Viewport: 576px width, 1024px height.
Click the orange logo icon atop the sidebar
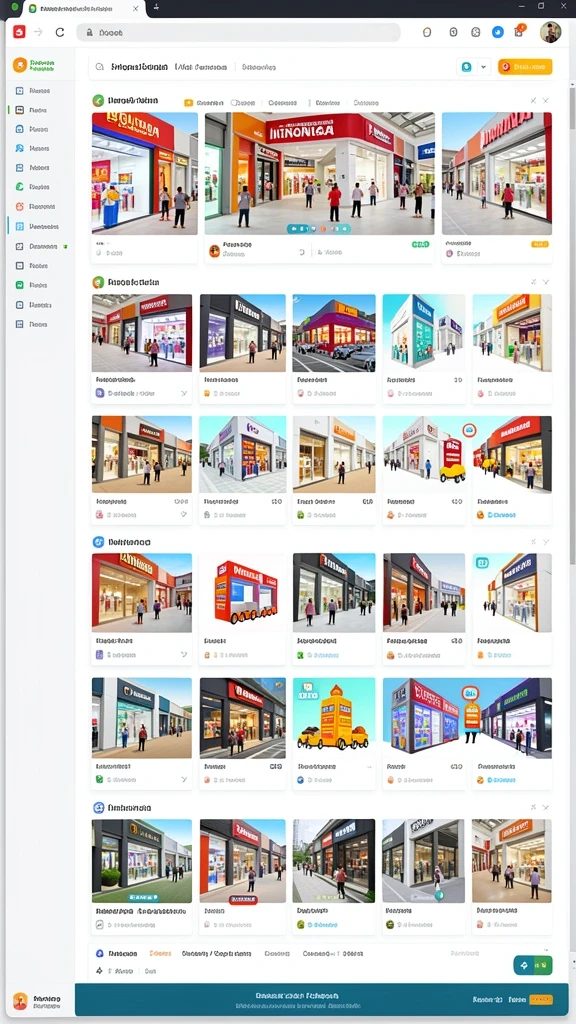point(20,65)
